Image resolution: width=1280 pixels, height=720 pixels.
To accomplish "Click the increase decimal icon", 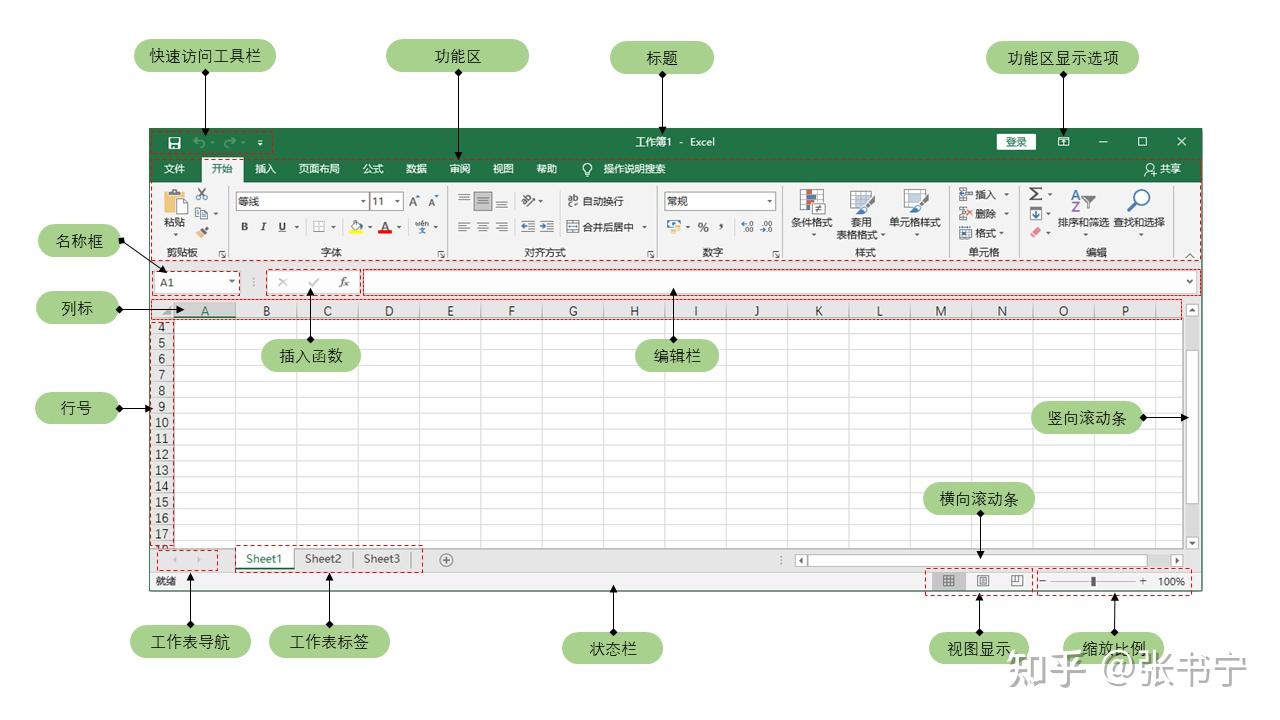I will click(x=747, y=227).
